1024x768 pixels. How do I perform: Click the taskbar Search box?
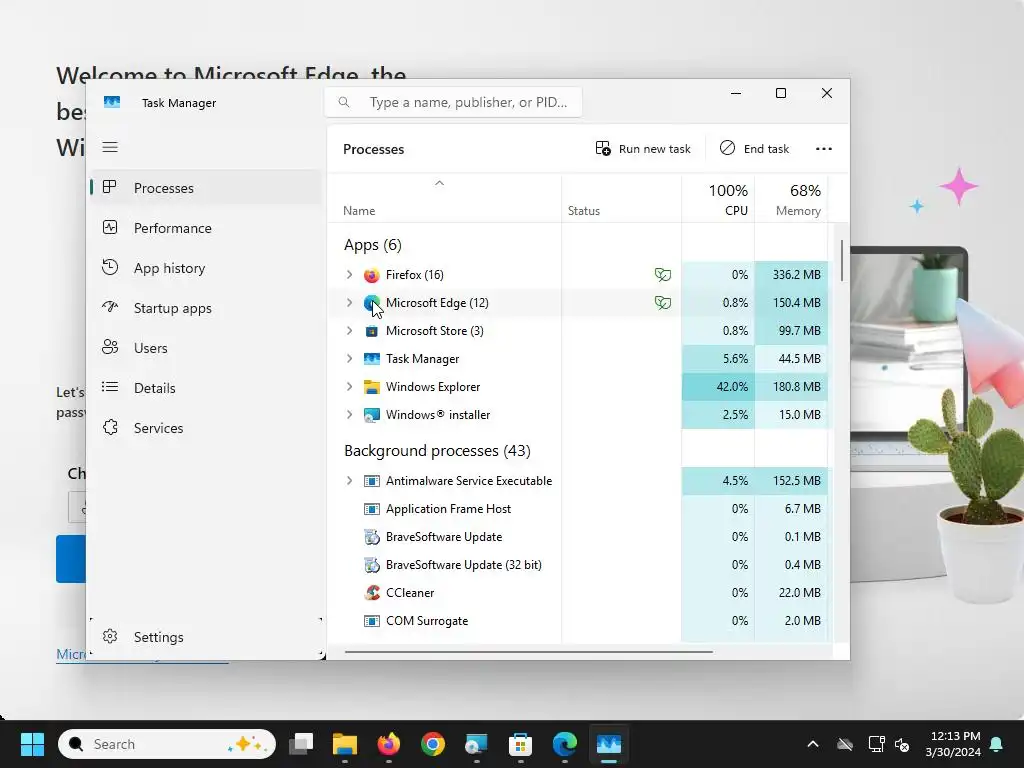(167, 744)
